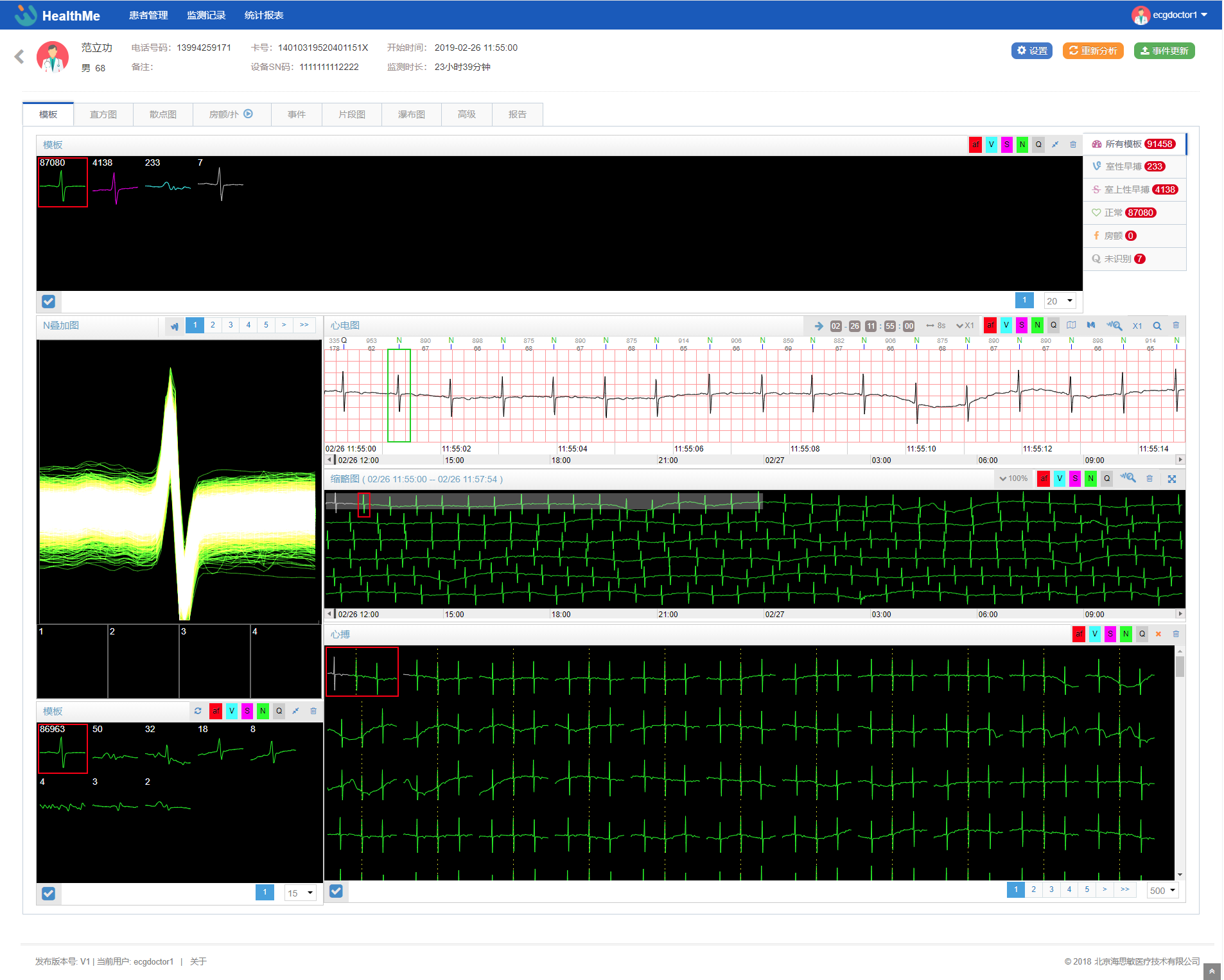Click the fullscreen expand icon in 缩略图 panel
Viewport: 1224px width, 980px height.
click(1171, 479)
